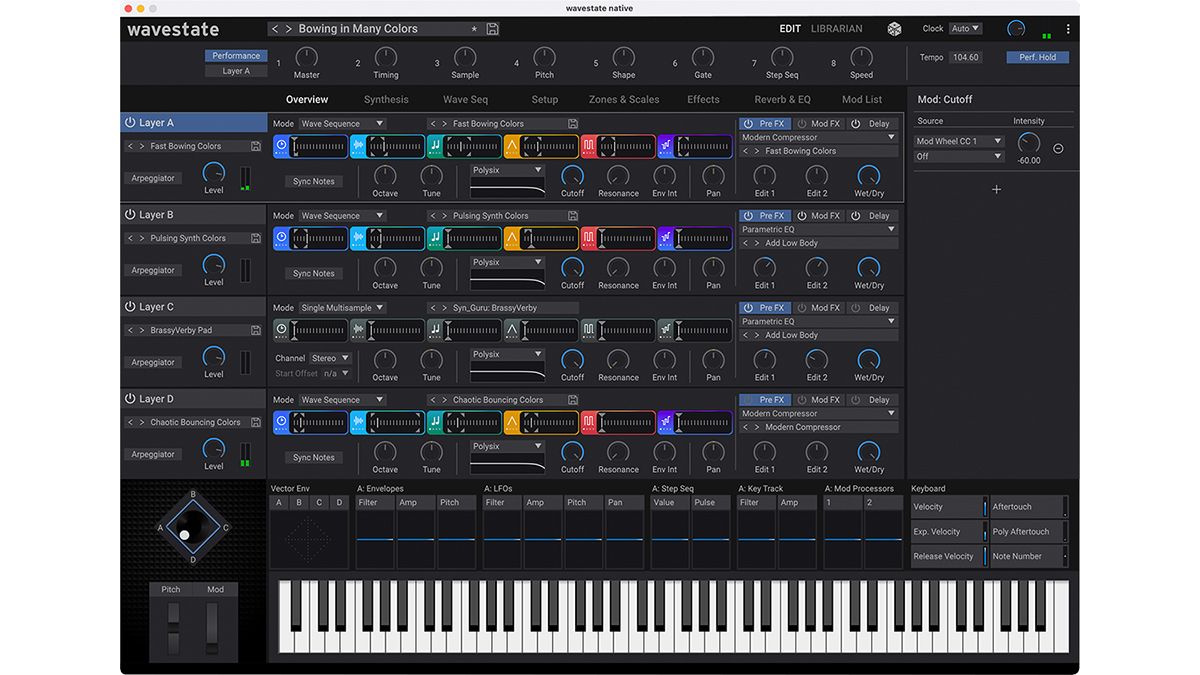The image size is (1200, 675).
Task: Click Layer B Pitch lane note icon
Action: (x=435, y=238)
